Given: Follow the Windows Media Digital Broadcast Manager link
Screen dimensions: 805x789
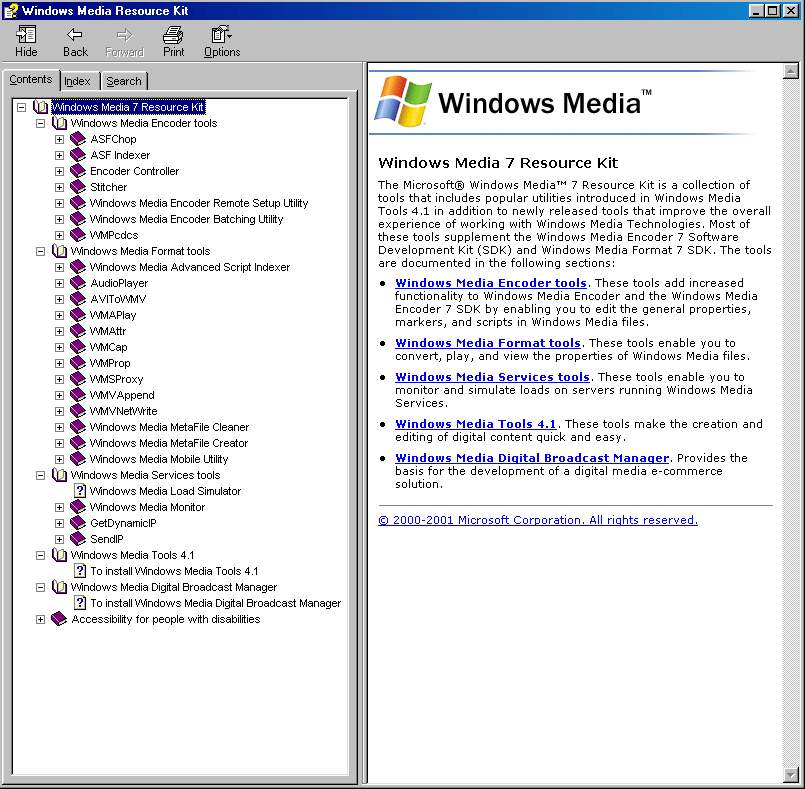Looking at the screenshot, I should tap(532, 458).
